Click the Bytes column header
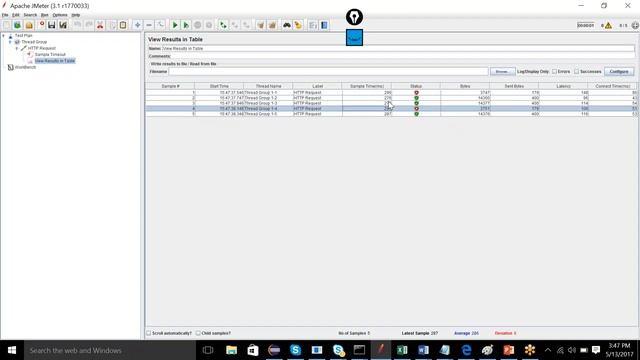The image size is (640, 360). [465, 86]
